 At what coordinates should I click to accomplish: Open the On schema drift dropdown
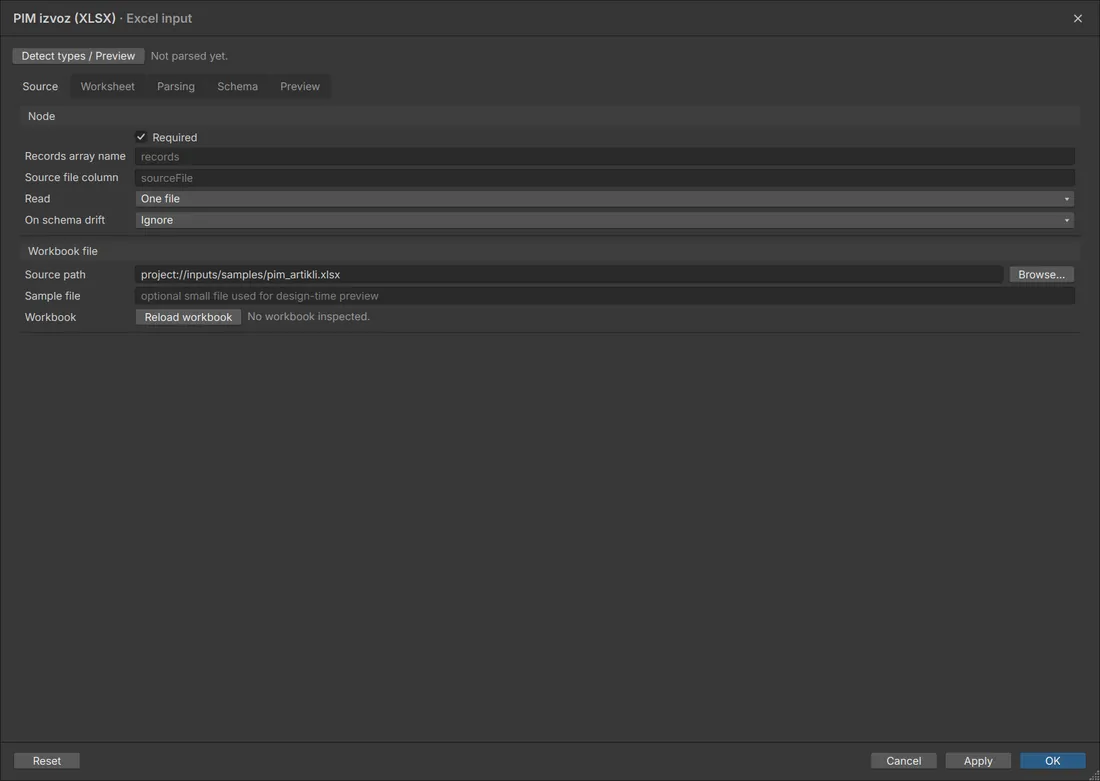coord(604,220)
